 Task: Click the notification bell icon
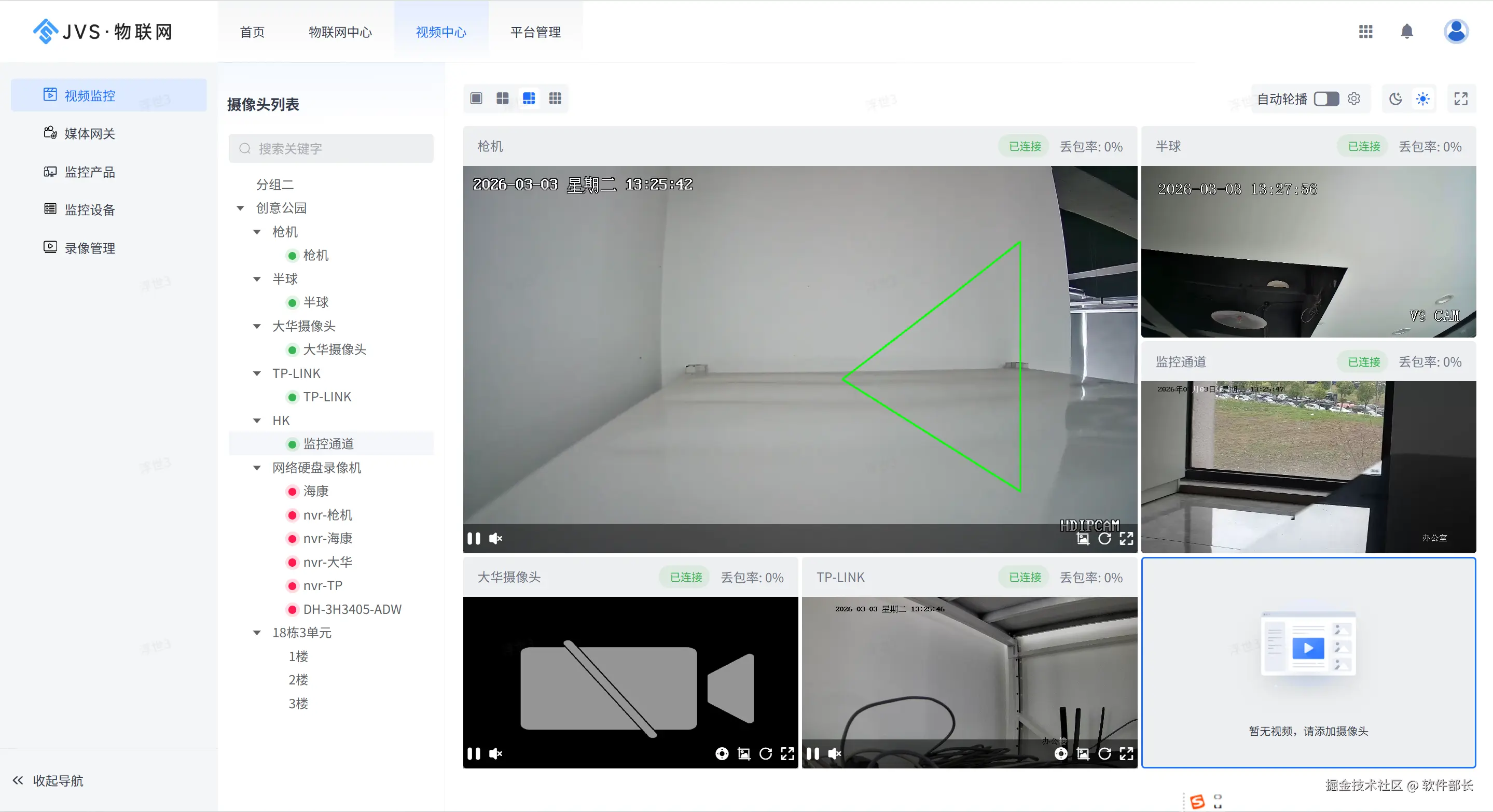[1407, 31]
